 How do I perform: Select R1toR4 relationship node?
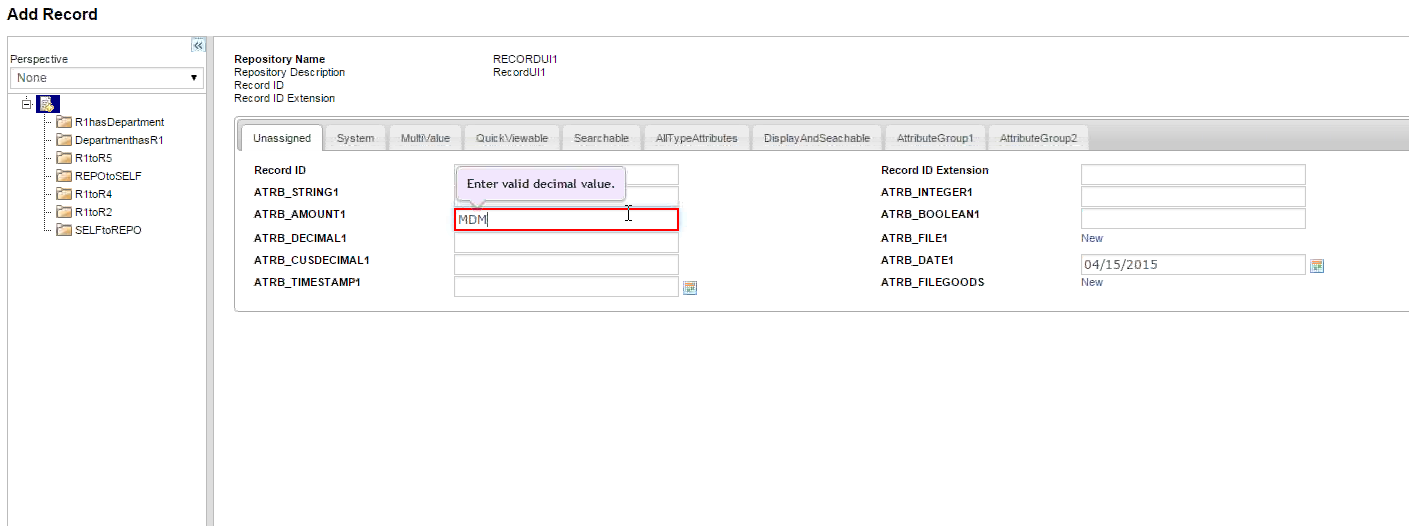[x=94, y=194]
